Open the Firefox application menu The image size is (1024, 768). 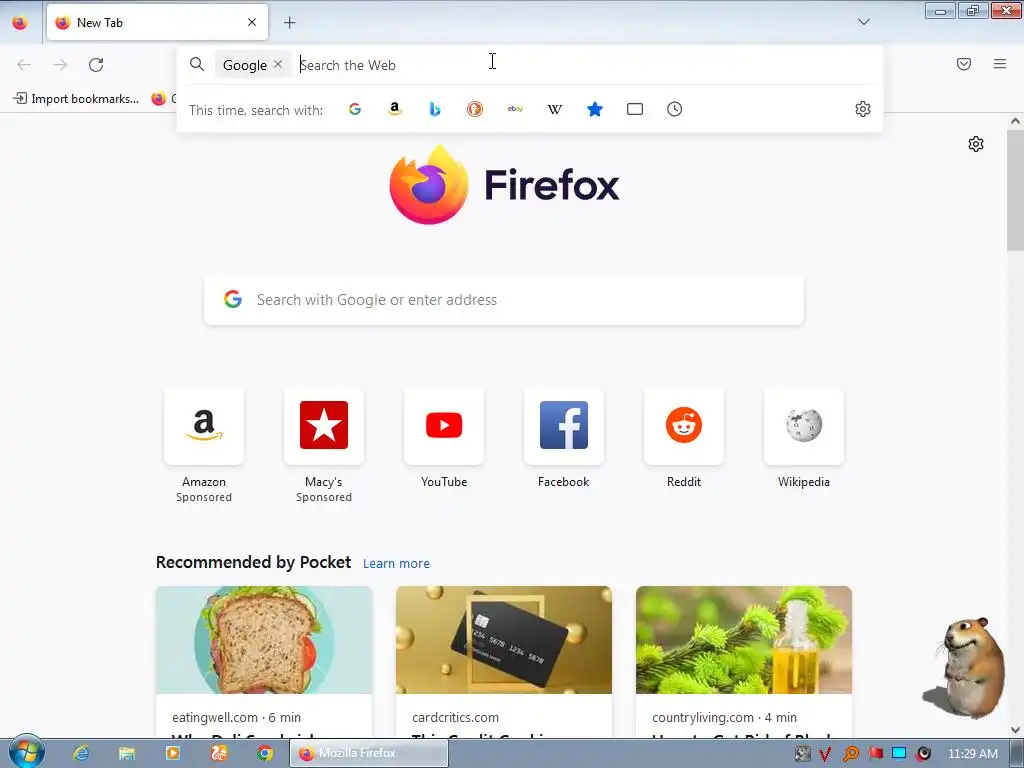click(x=1000, y=64)
